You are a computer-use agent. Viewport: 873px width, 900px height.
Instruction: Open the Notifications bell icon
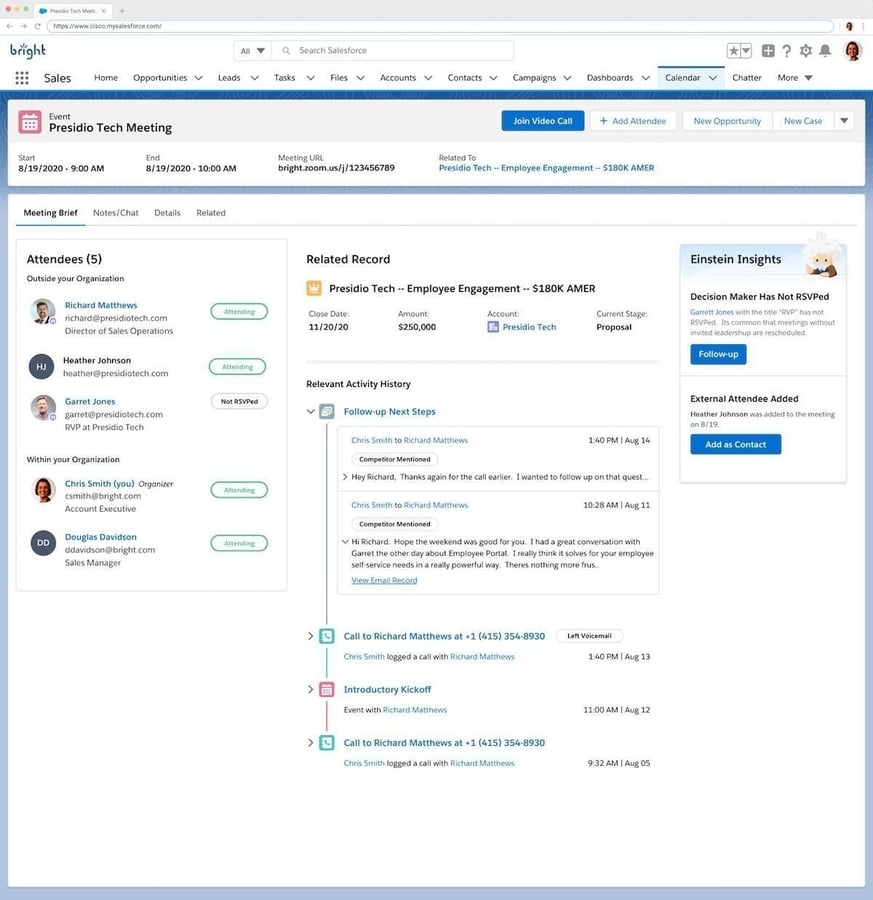tap(825, 51)
